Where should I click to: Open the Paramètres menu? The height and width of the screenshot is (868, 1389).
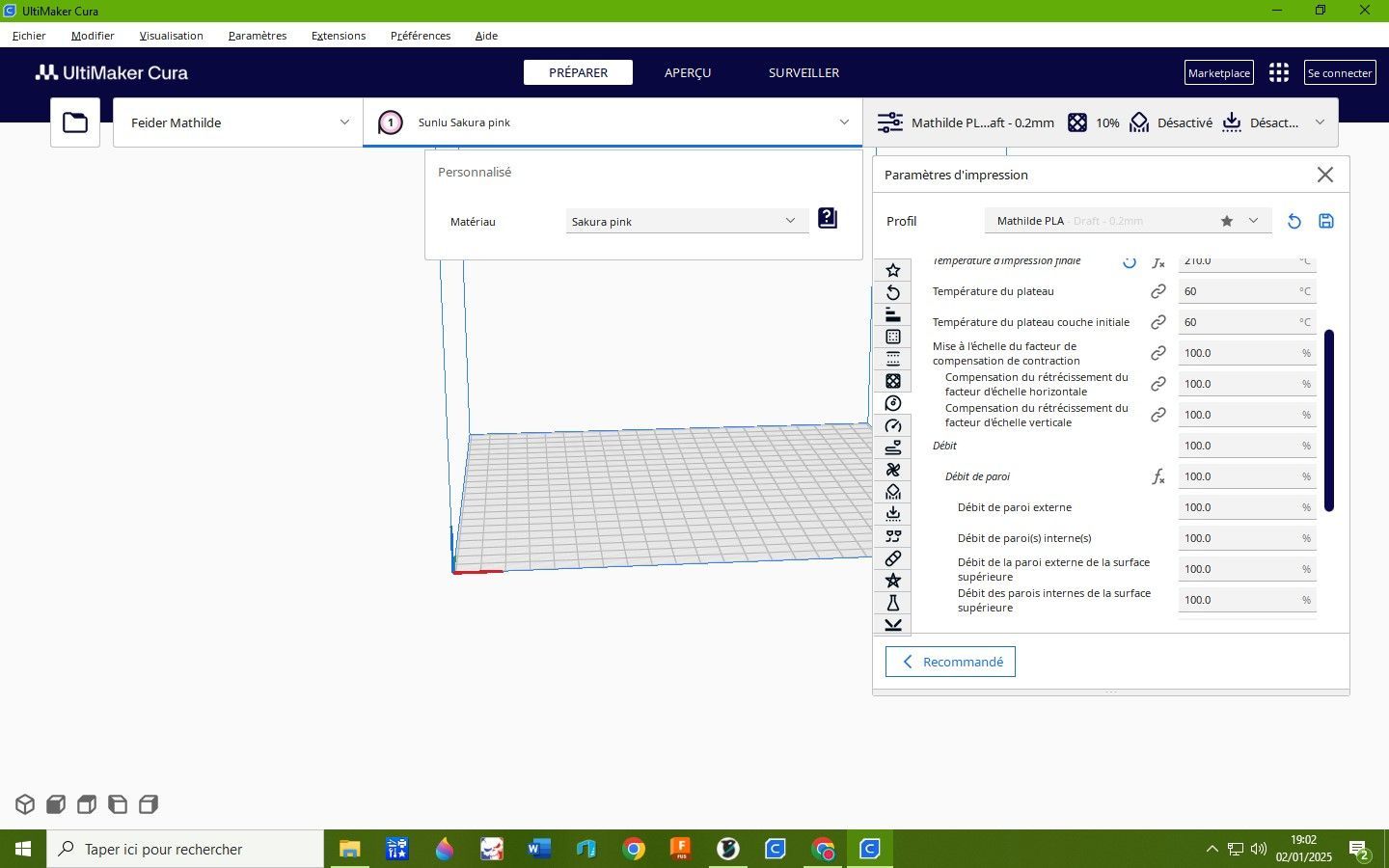(258, 36)
